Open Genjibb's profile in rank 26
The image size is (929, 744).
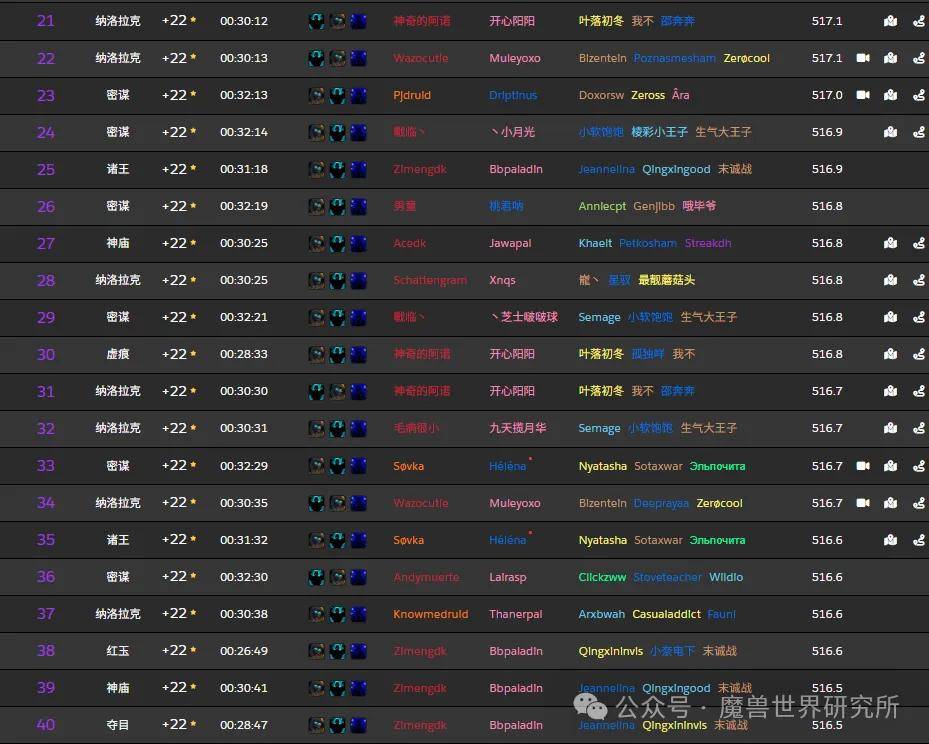654,206
